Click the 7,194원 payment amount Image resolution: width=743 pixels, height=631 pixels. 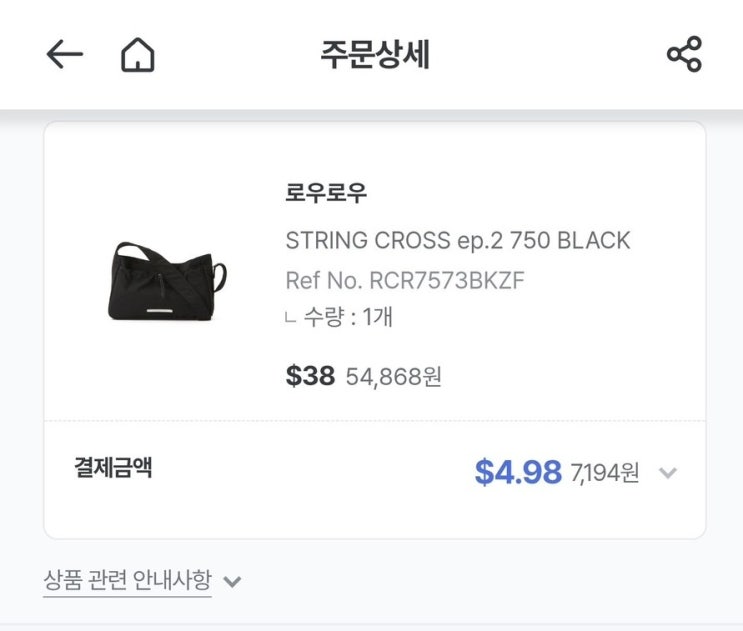pos(605,473)
